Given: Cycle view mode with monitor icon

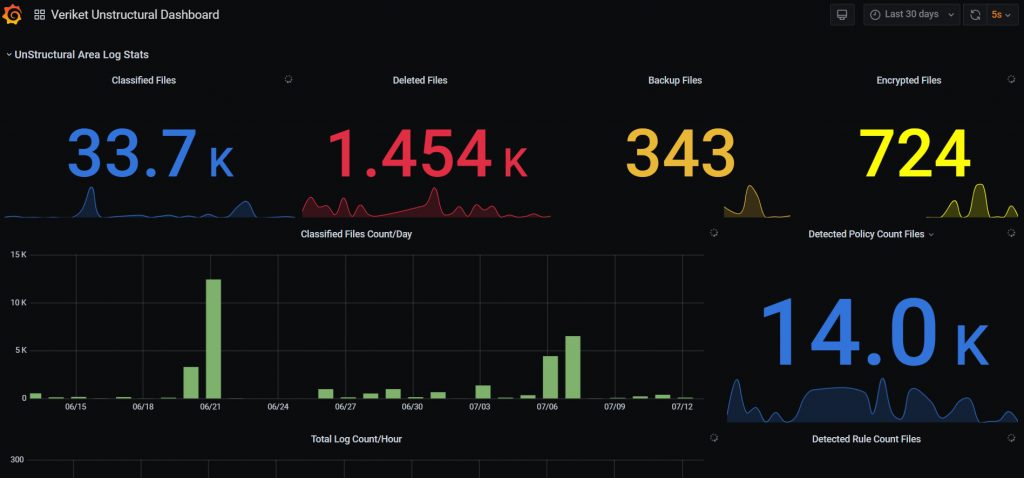Looking at the screenshot, I should tap(842, 14).
